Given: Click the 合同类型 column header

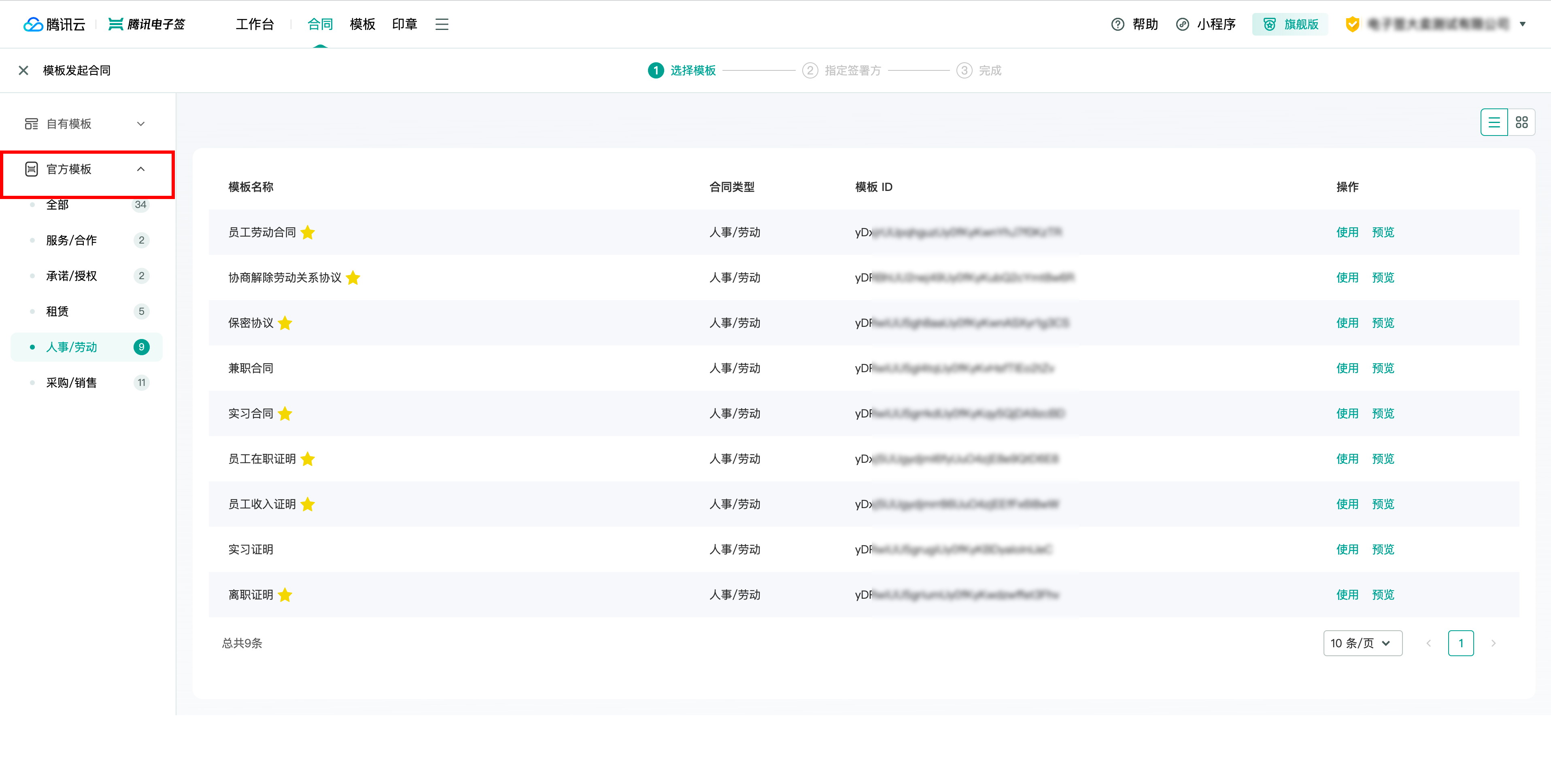Looking at the screenshot, I should pos(731,187).
